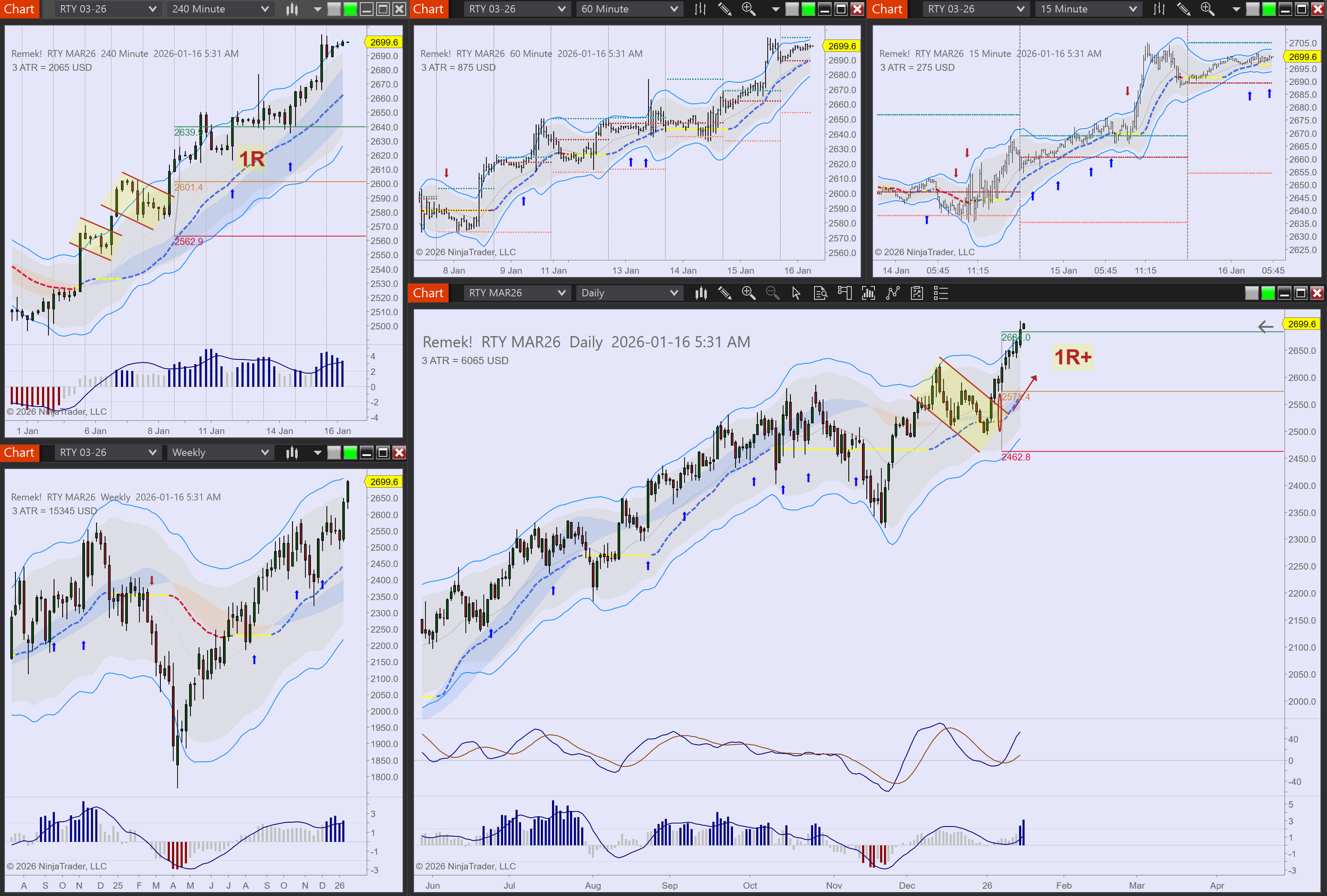Open bar style icon in Daily chart toolbar
1327x896 pixels.
[x=701, y=293]
